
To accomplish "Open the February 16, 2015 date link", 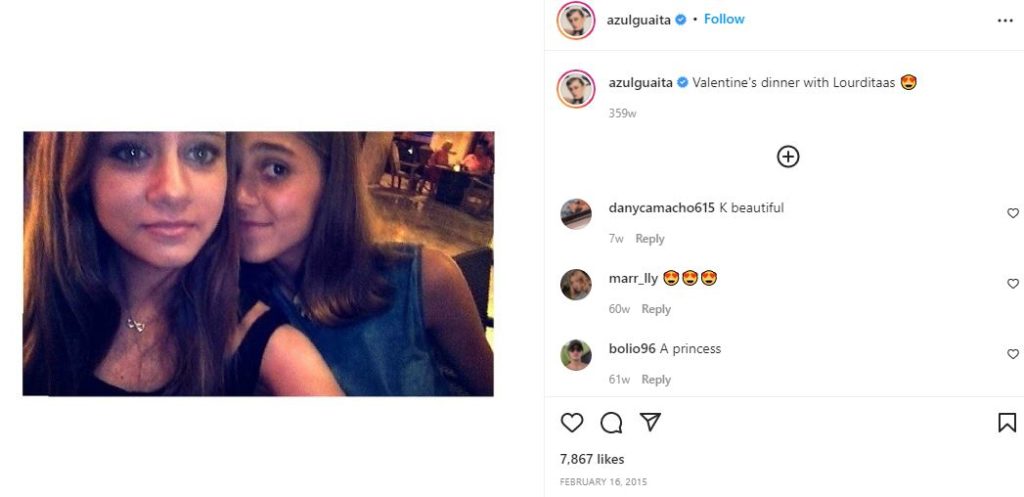I will (603, 482).
